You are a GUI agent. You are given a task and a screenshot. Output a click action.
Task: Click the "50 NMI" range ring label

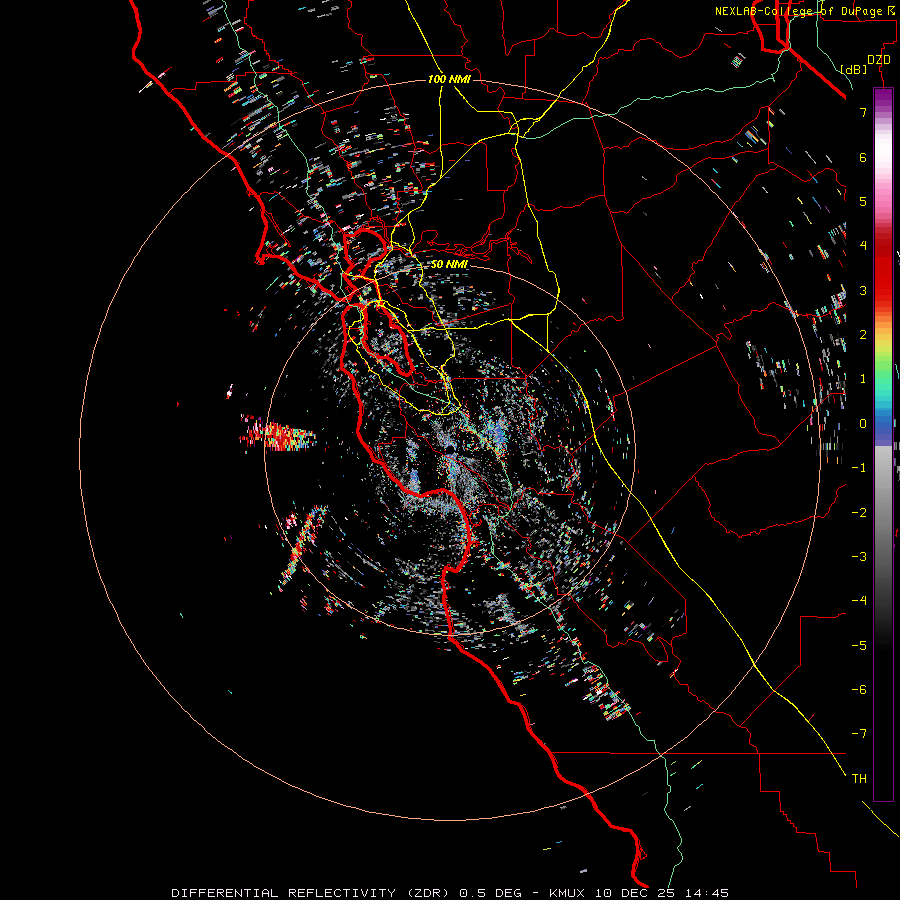[449, 265]
